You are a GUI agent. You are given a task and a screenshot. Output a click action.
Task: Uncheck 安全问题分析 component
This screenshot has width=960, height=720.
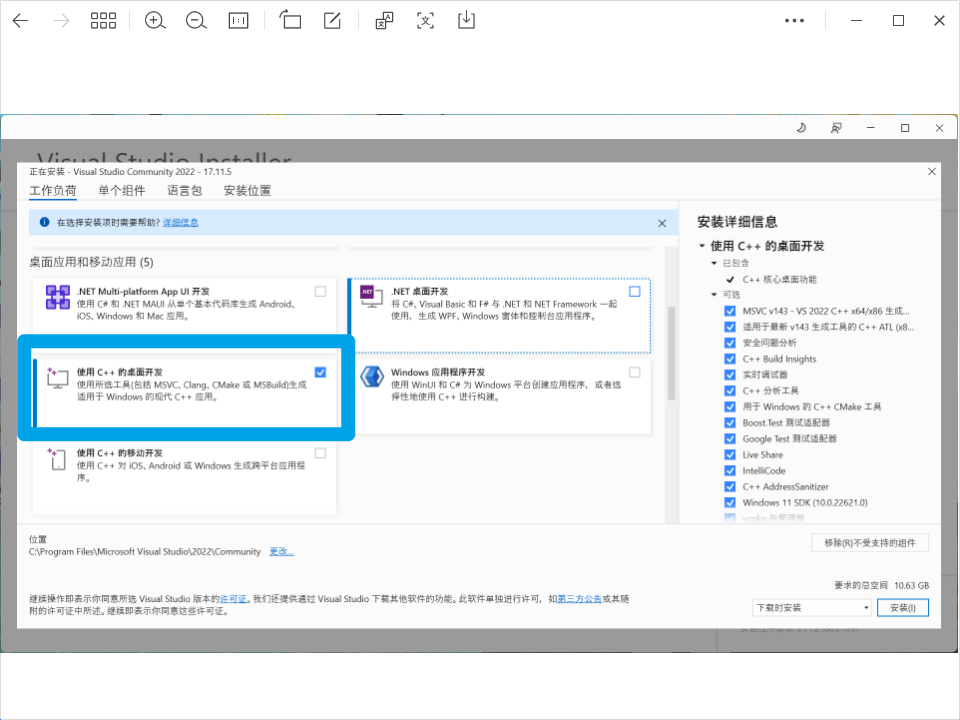point(730,343)
